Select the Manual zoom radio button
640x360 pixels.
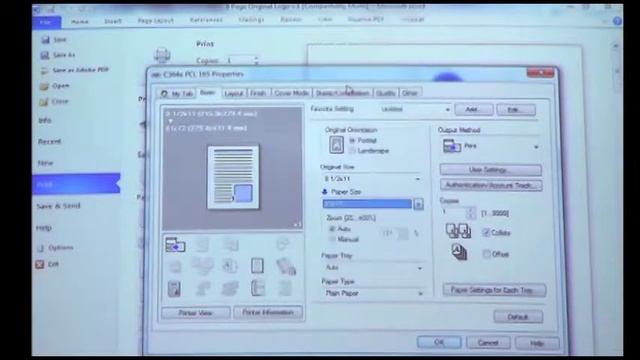[332, 240]
